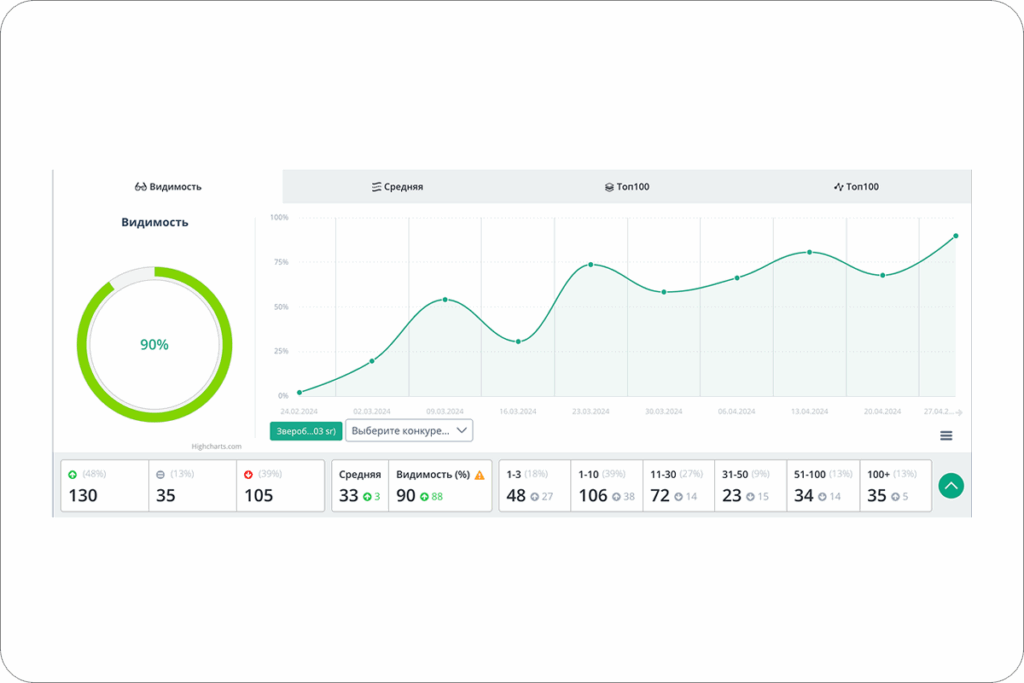Screen dimensions: 1024x683
Task: Click the chart data point at 24.02.2024
Action: [300, 392]
